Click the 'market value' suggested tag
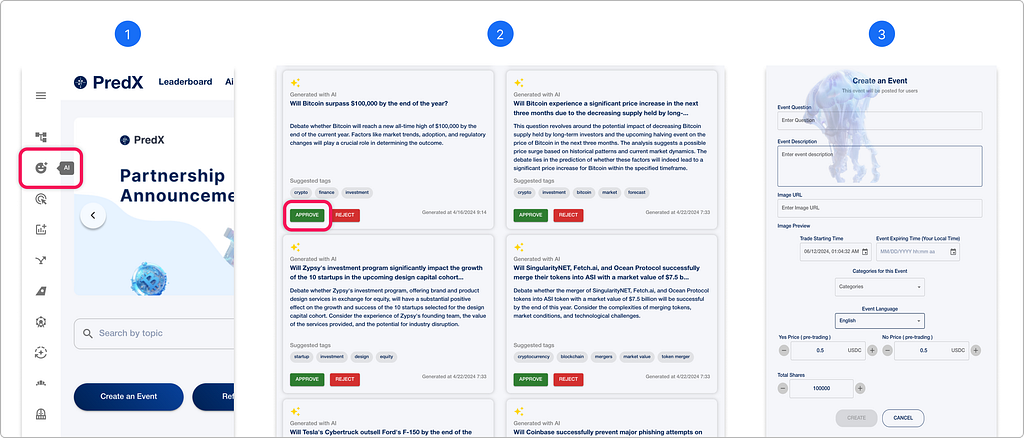 (x=635, y=357)
